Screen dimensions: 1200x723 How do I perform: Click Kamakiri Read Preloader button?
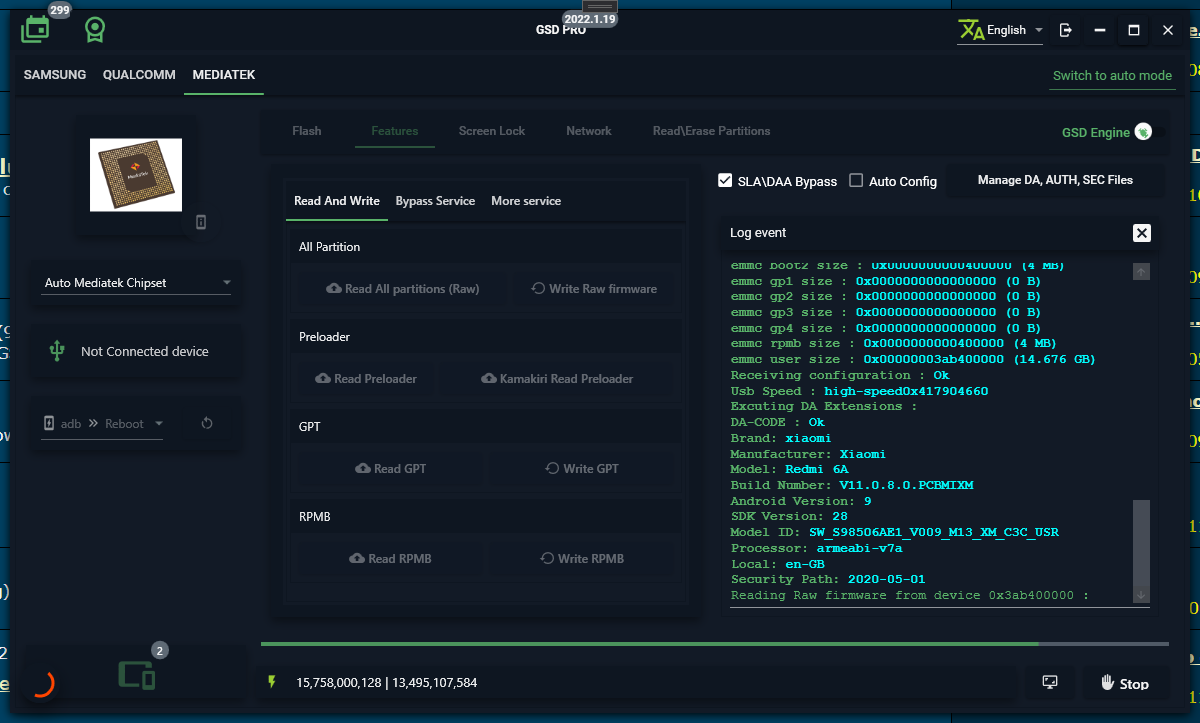(x=557, y=379)
